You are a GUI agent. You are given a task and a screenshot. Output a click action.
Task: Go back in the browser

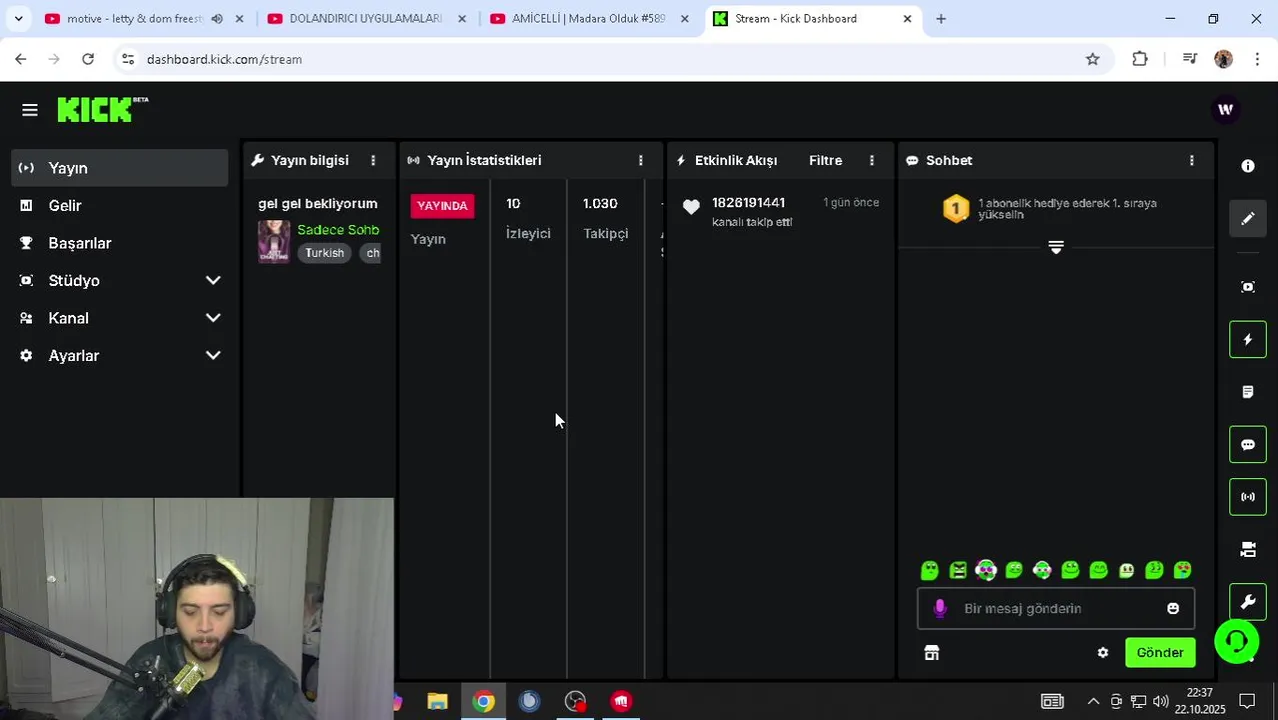click(21, 59)
